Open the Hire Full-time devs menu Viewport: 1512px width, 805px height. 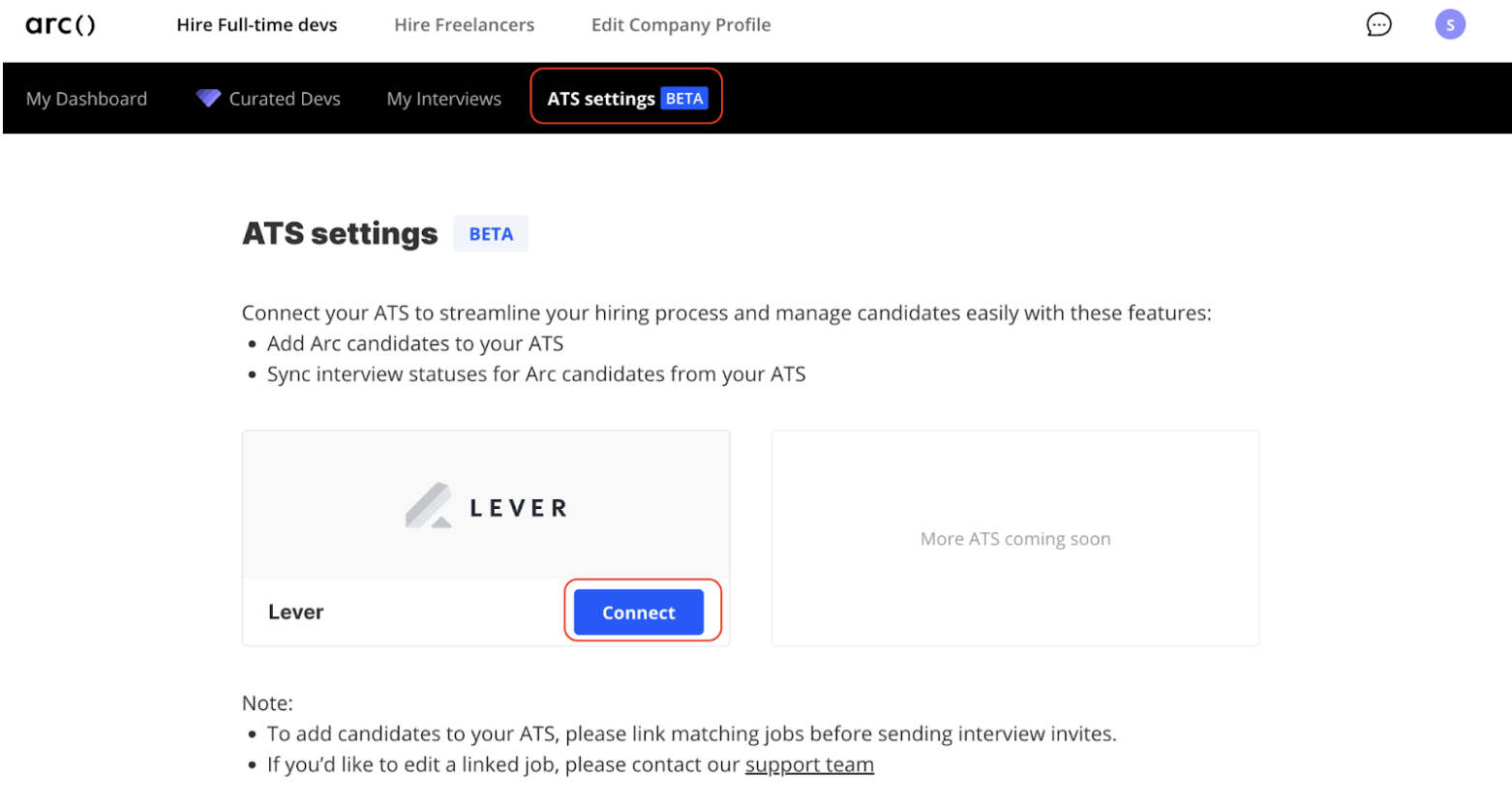pos(257,24)
